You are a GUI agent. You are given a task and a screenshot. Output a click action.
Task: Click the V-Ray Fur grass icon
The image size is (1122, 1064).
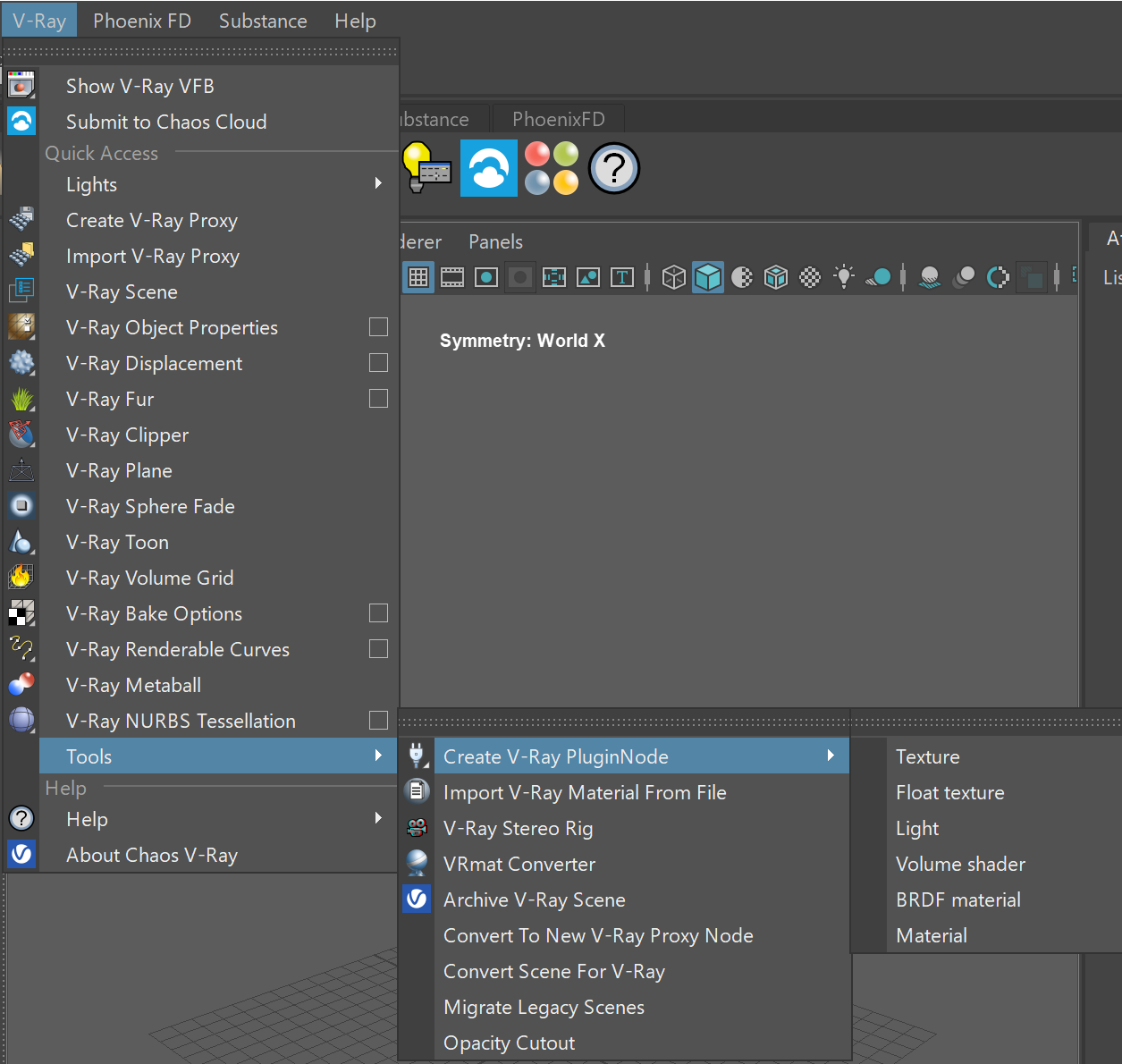click(x=21, y=398)
